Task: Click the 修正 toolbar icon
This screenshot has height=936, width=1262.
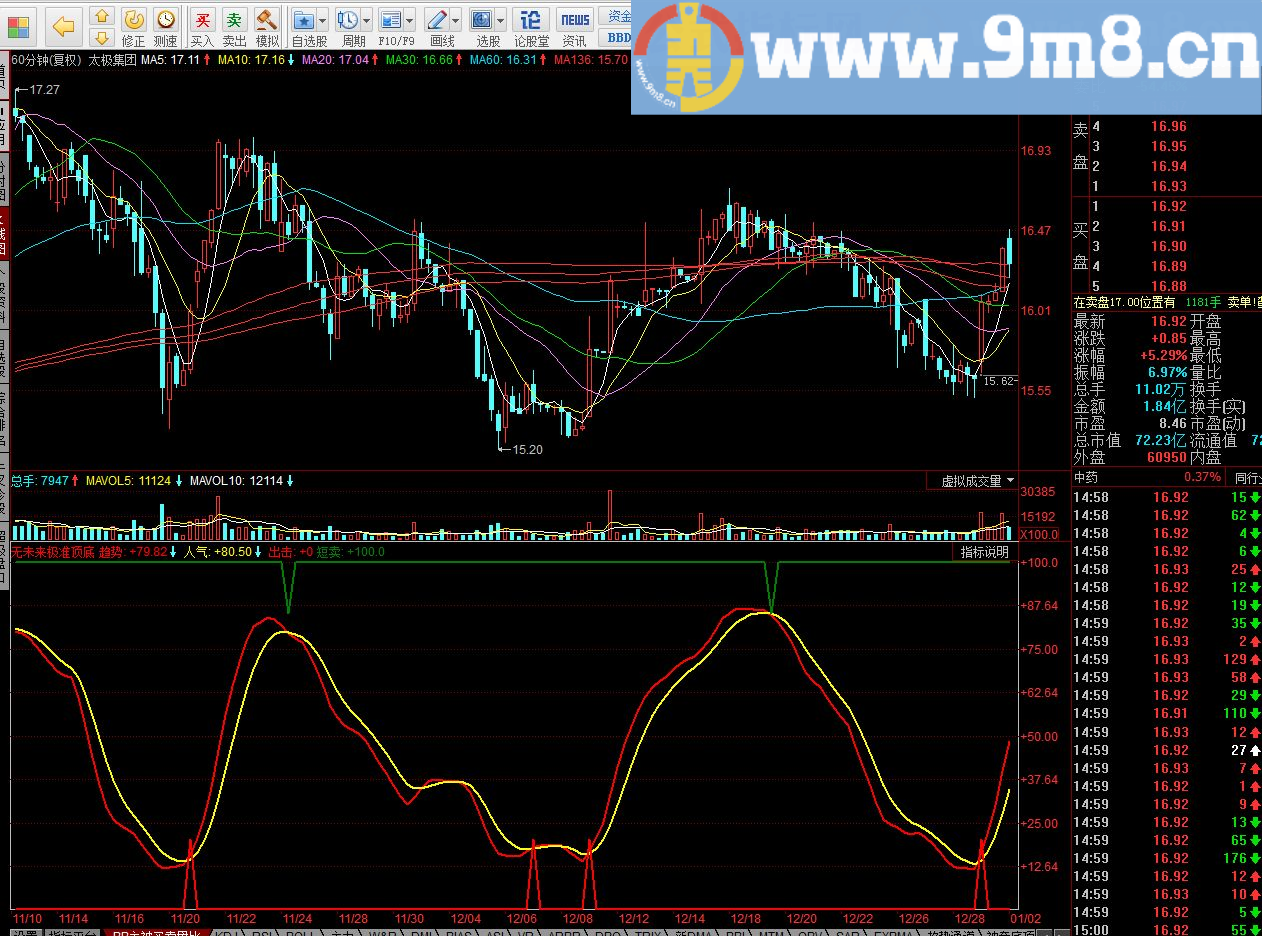Action: tap(133, 19)
